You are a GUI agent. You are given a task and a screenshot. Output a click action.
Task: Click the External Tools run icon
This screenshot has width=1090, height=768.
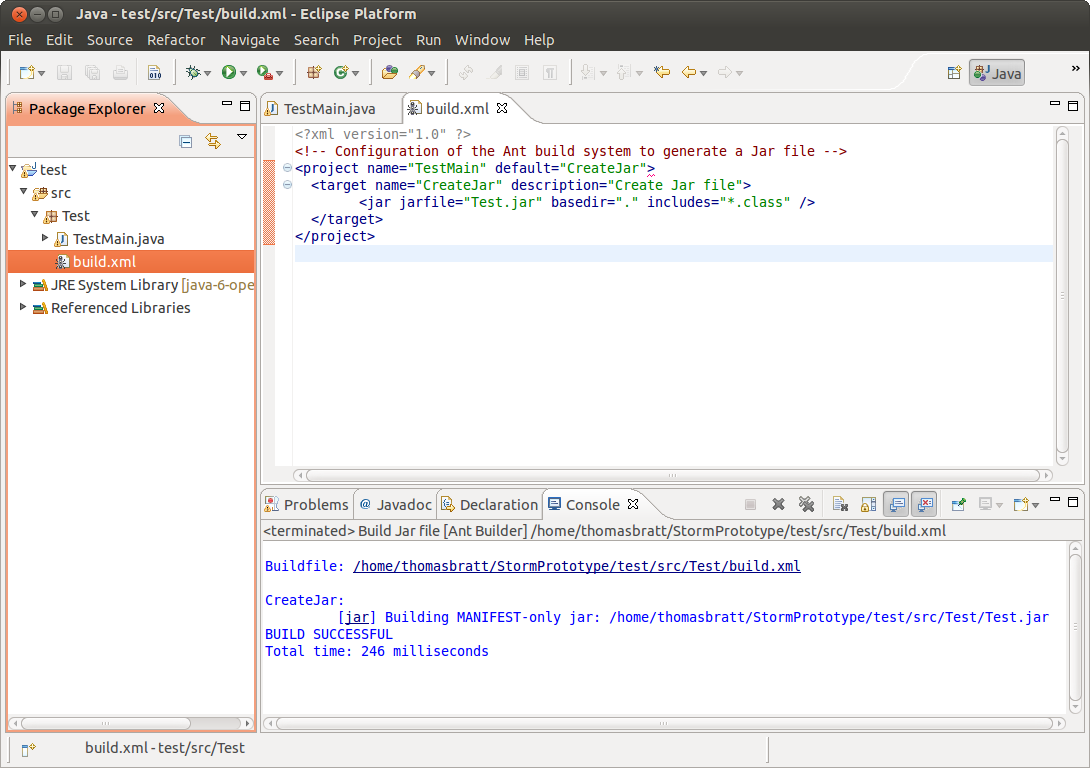point(264,72)
